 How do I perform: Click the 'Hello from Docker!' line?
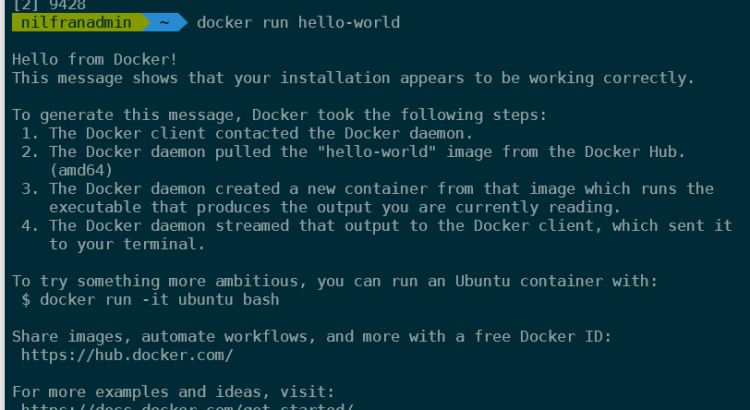tap(95, 59)
